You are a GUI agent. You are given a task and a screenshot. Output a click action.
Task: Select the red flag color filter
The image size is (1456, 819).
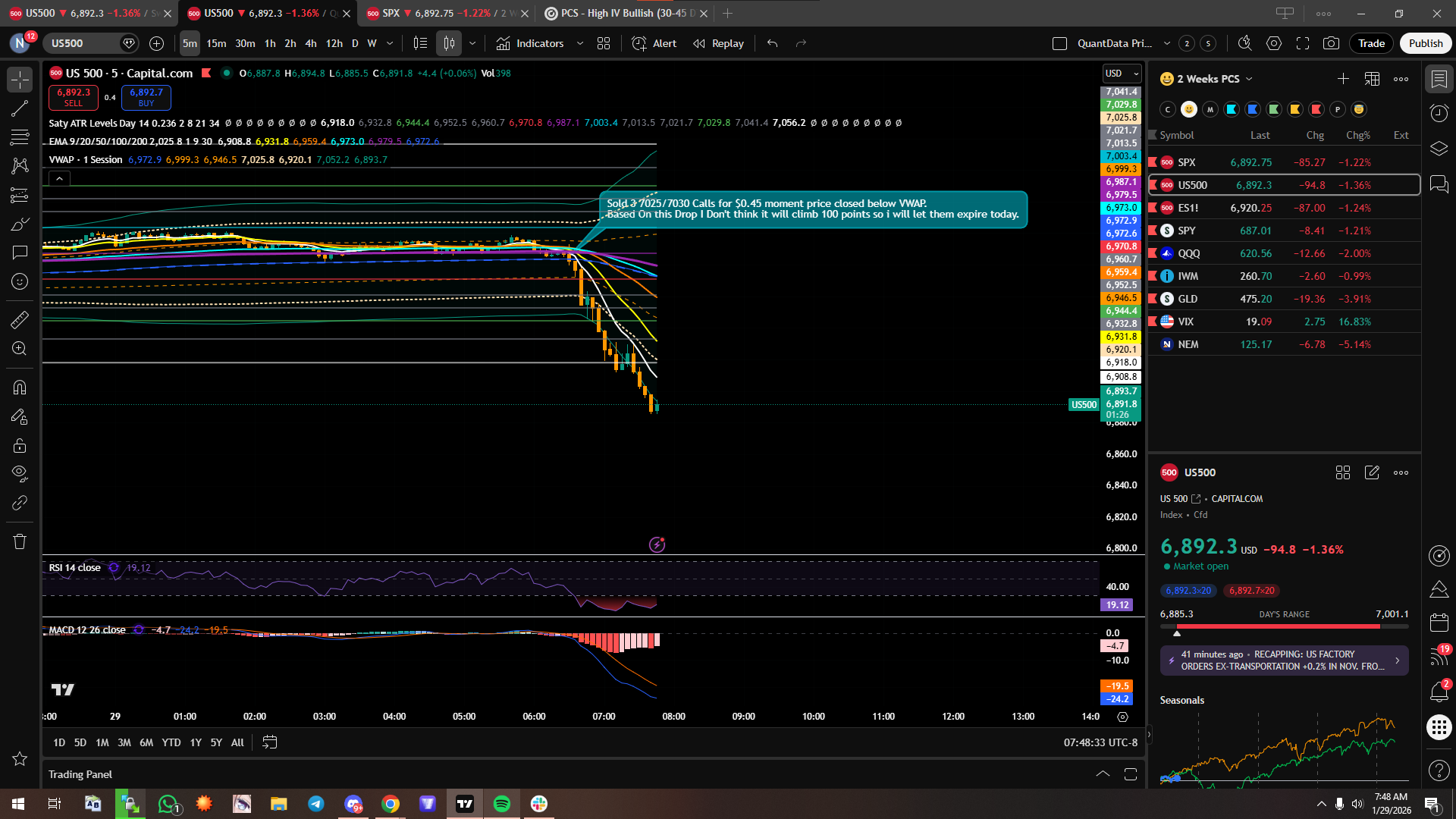point(1316,109)
